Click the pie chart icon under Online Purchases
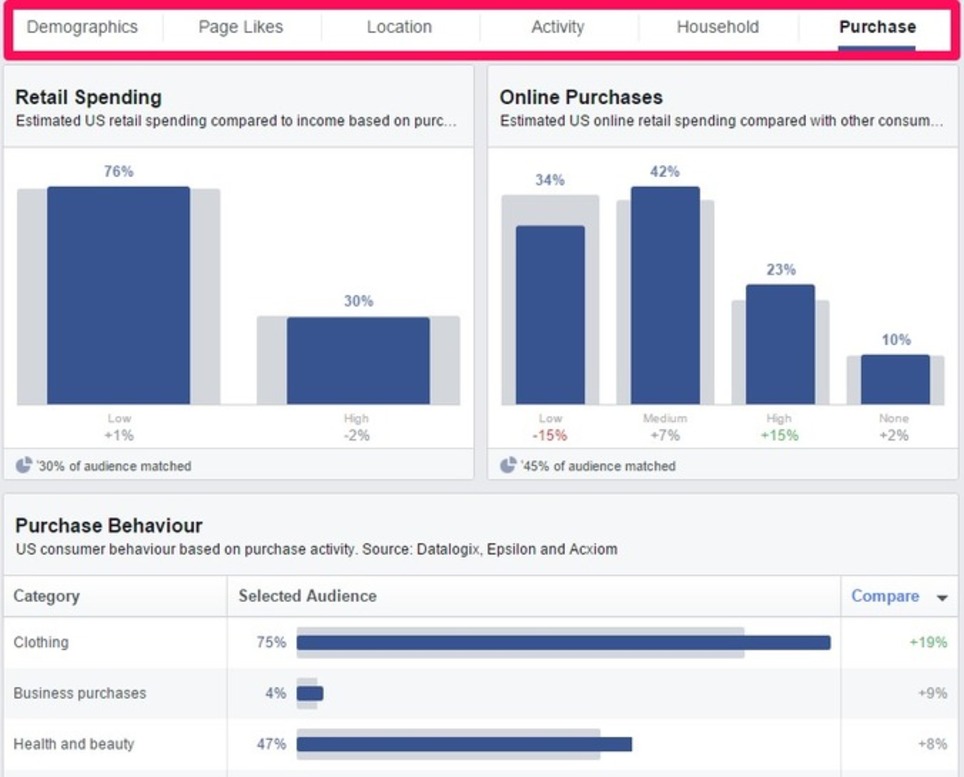Viewport: 964px width, 777px height. 505,466
